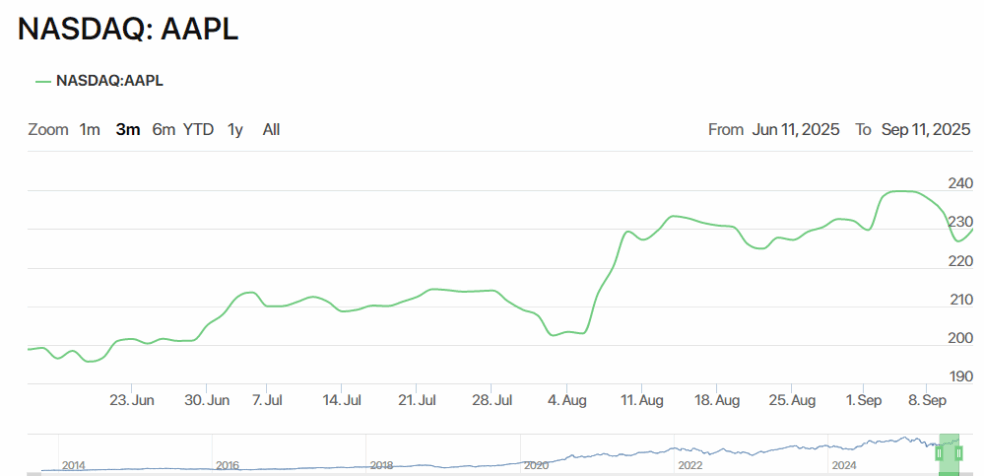This screenshot has height=476, width=984.
Task: Click the 240 price axis label
Action: (961, 183)
